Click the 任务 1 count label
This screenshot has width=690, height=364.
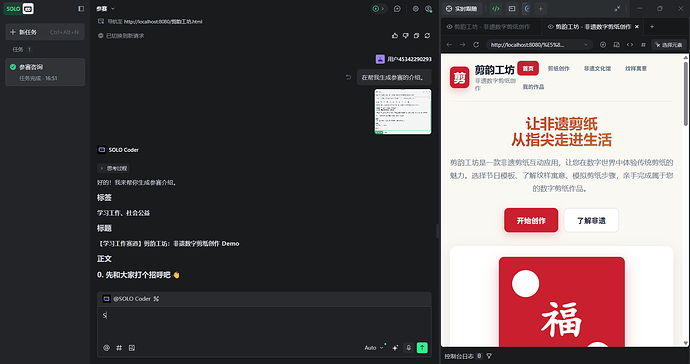point(21,49)
